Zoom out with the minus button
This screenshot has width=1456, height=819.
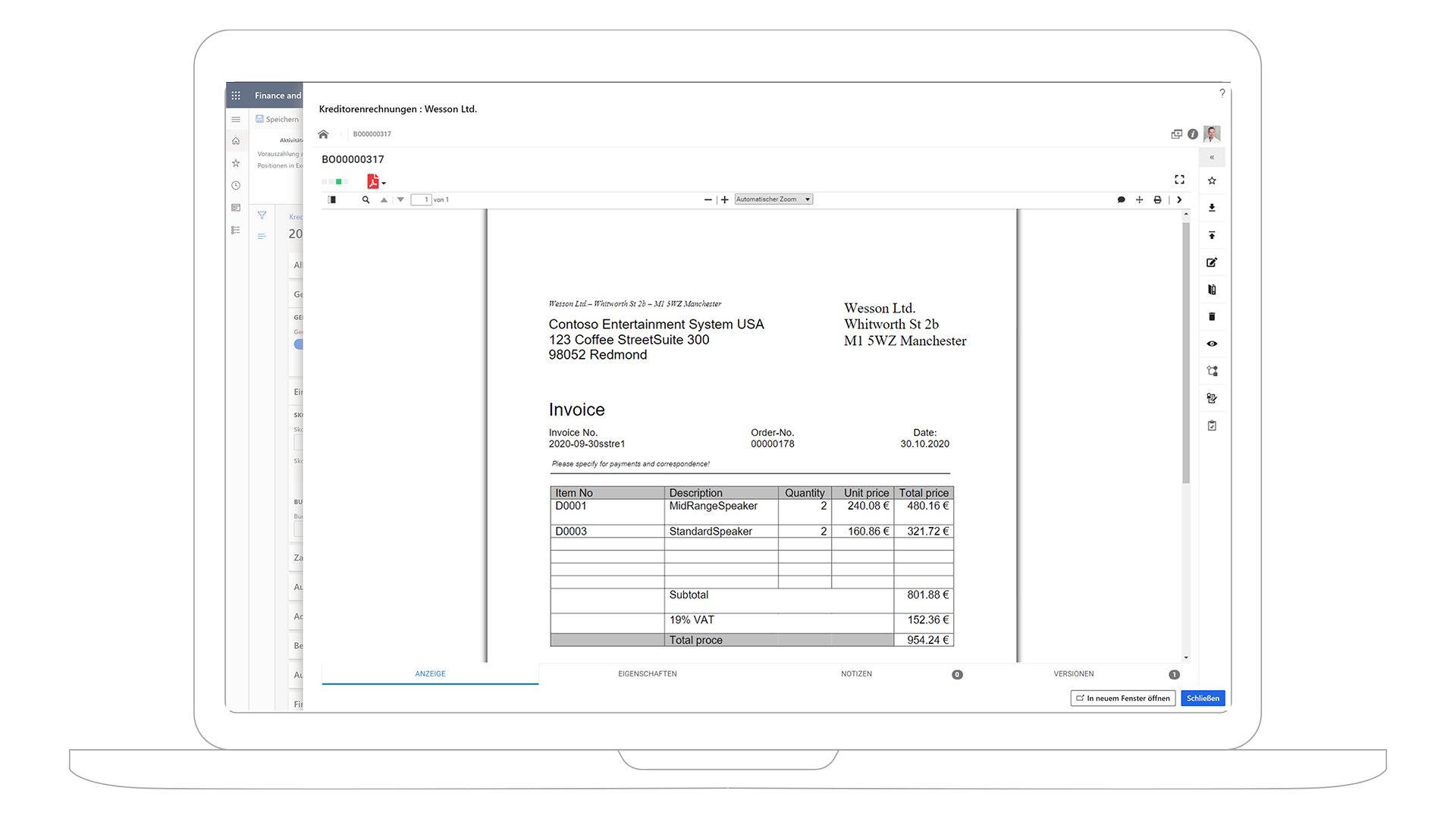(708, 199)
